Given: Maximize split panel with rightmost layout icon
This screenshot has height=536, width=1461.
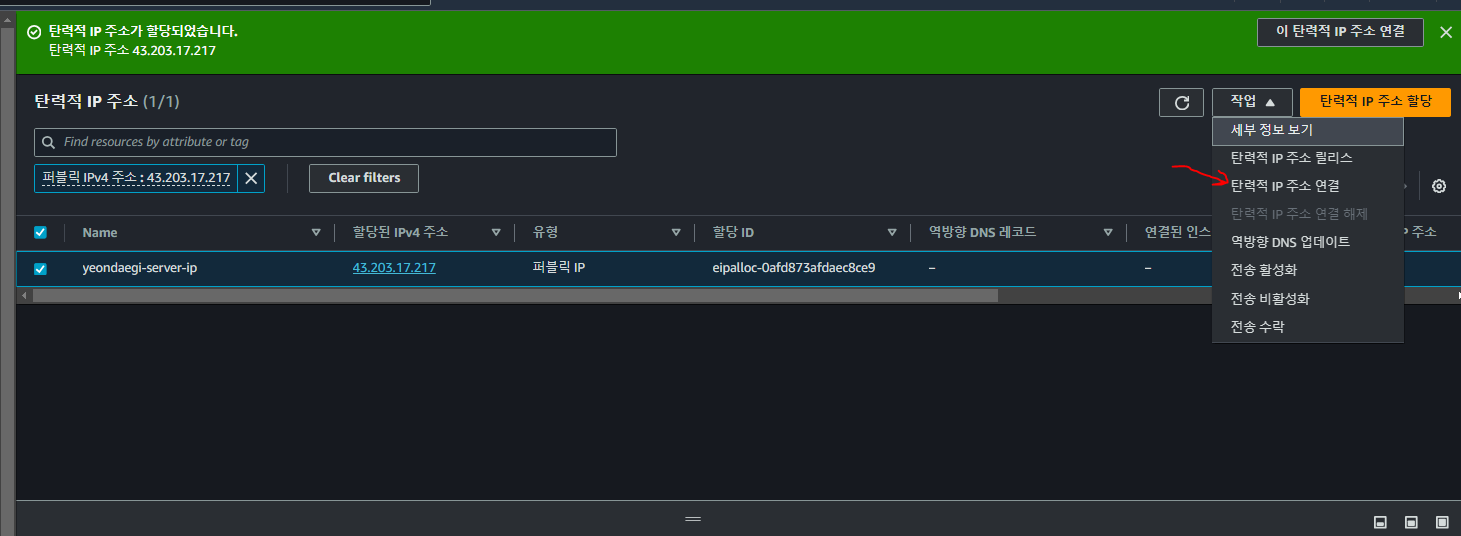Looking at the screenshot, I should coord(1442,522).
